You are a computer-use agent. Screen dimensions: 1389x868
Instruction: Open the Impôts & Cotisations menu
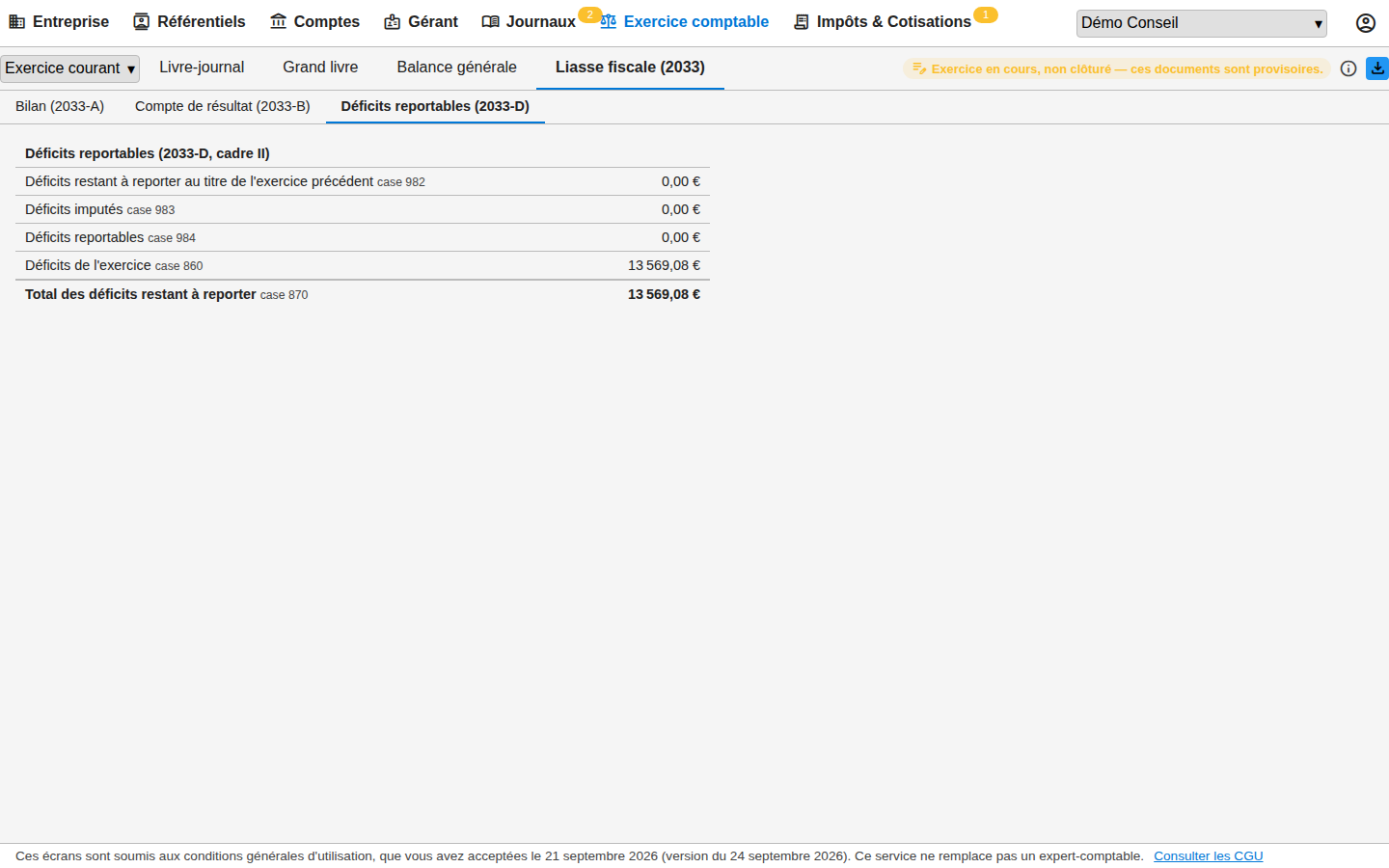(x=882, y=22)
